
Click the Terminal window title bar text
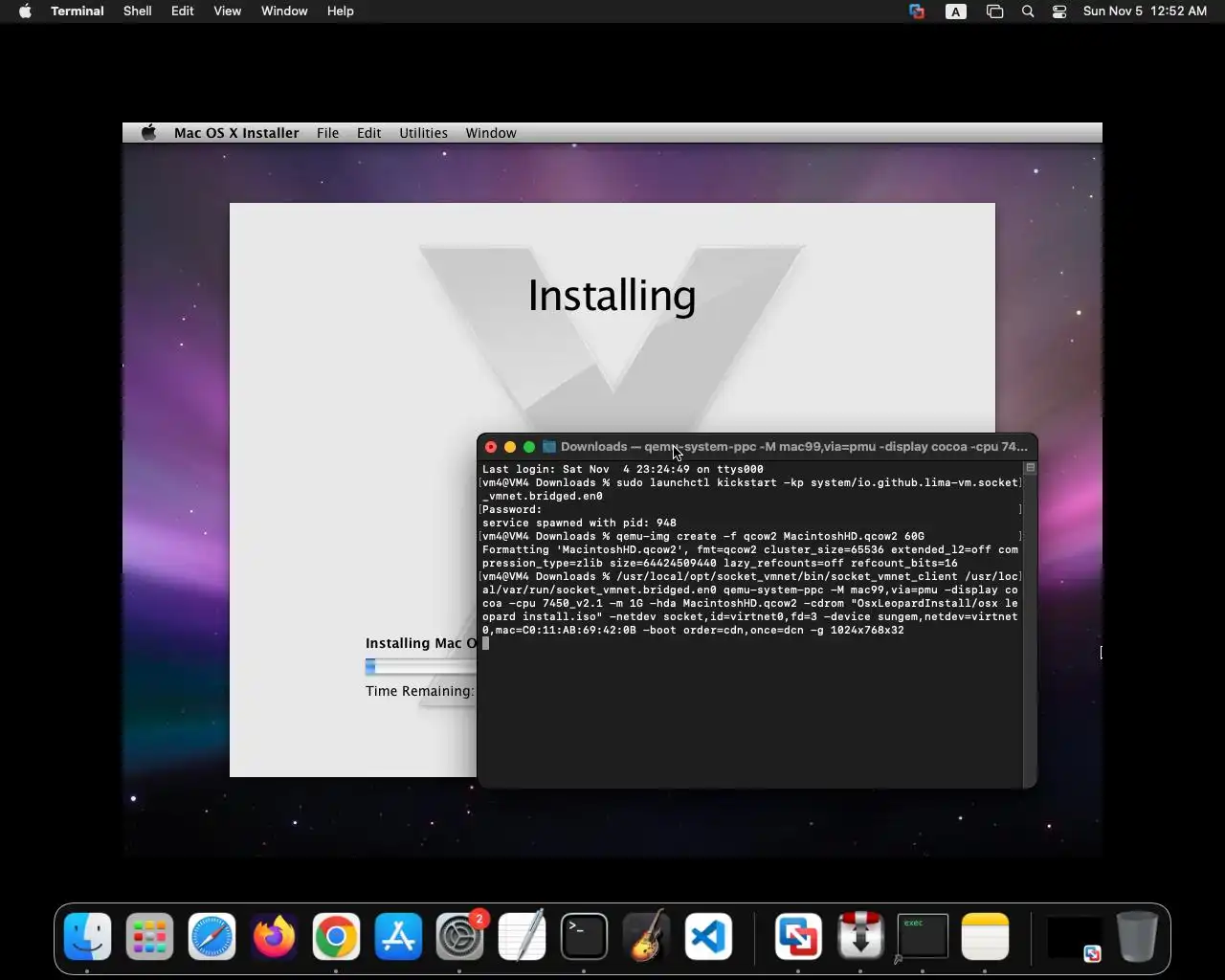[793, 447]
